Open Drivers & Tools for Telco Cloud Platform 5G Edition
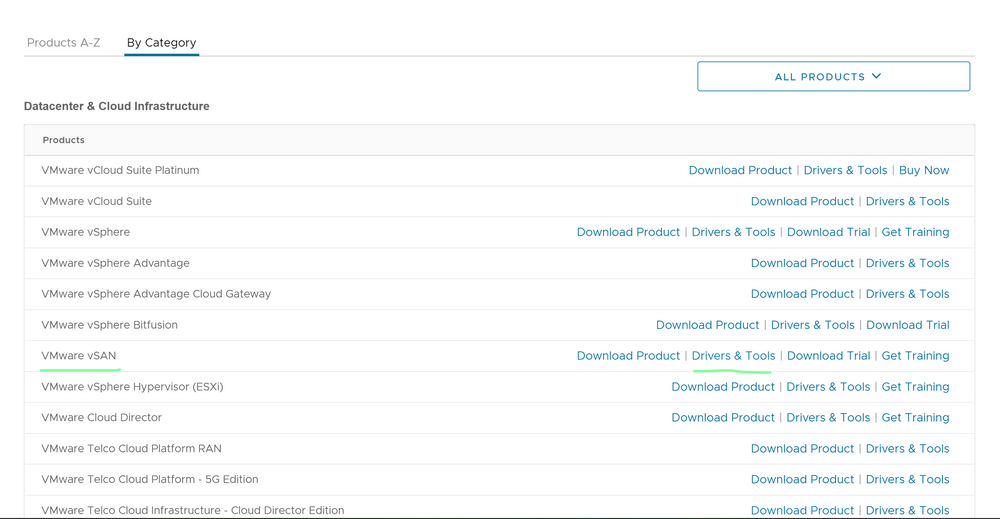Viewport: 1000px width, 519px height. click(907, 479)
